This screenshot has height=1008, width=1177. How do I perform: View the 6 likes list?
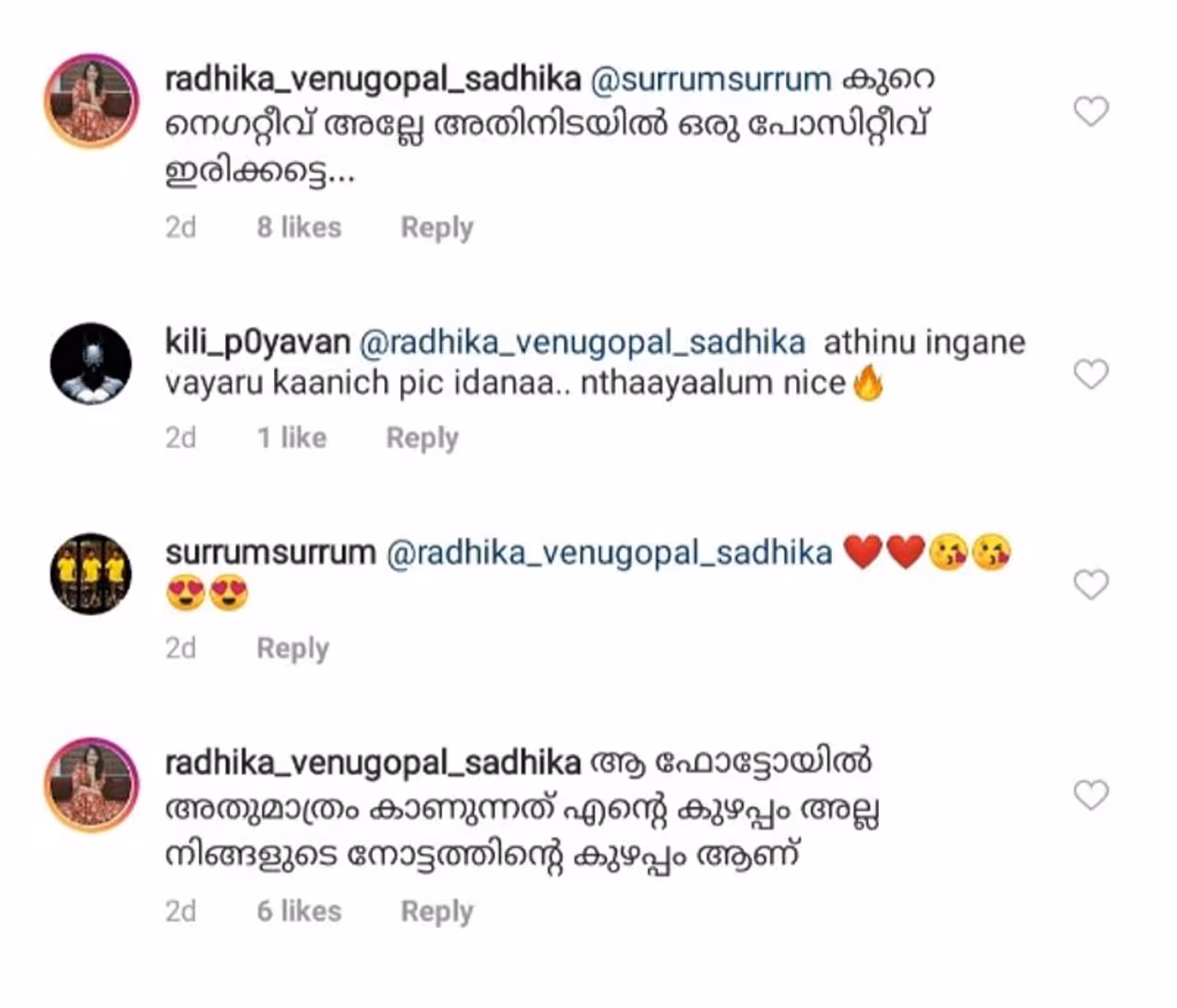(299, 911)
